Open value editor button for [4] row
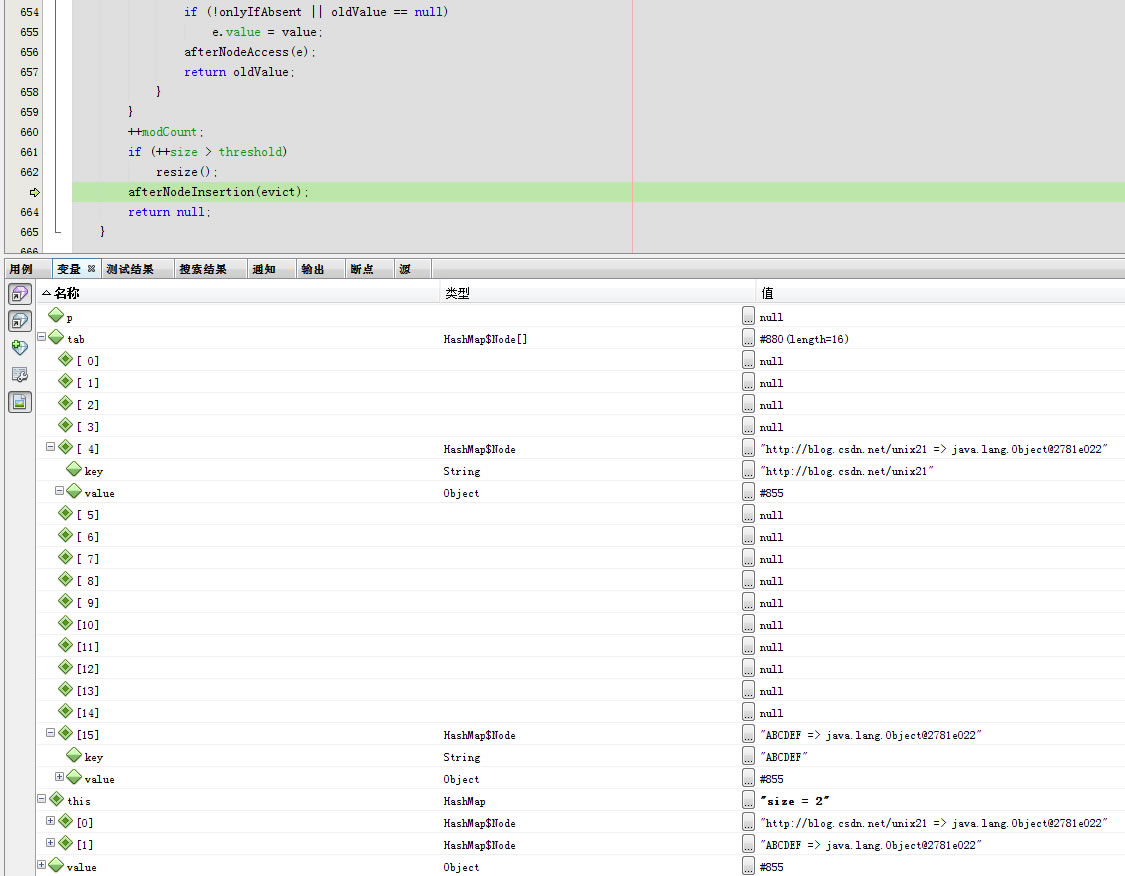The image size is (1125, 876). [x=748, y=448]
